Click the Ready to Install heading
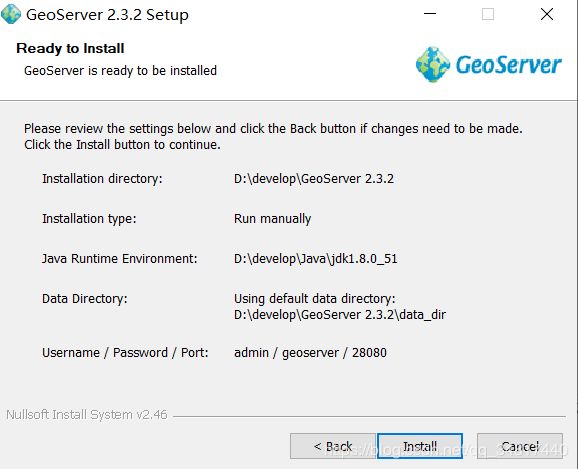 pos(70,48)
